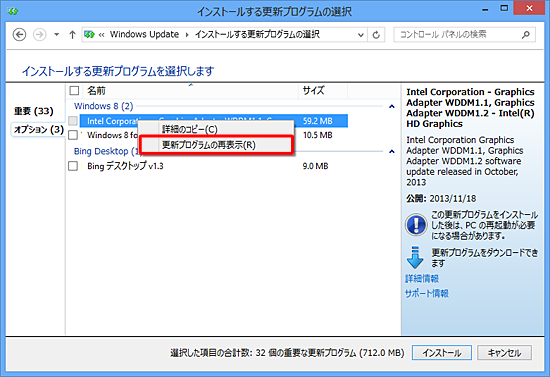
Task: Click the インストール button
Action: coord(442,353)
